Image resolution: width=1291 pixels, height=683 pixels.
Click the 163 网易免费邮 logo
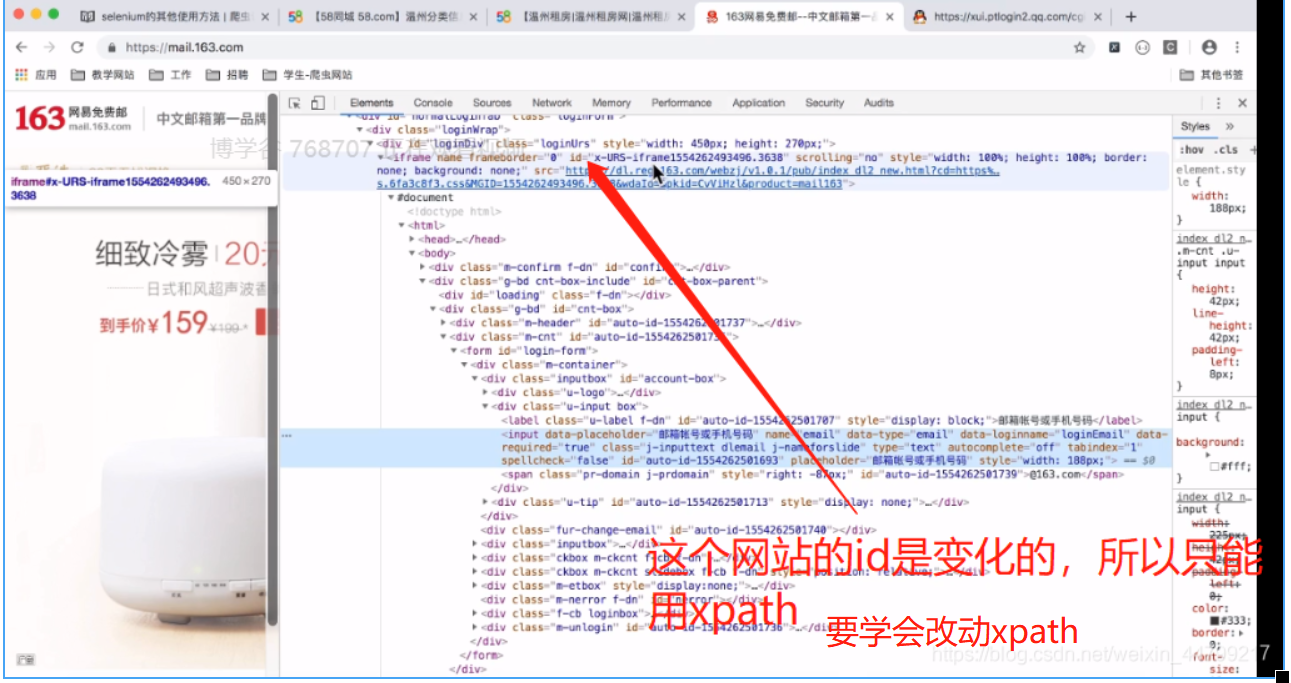(71, 119)
